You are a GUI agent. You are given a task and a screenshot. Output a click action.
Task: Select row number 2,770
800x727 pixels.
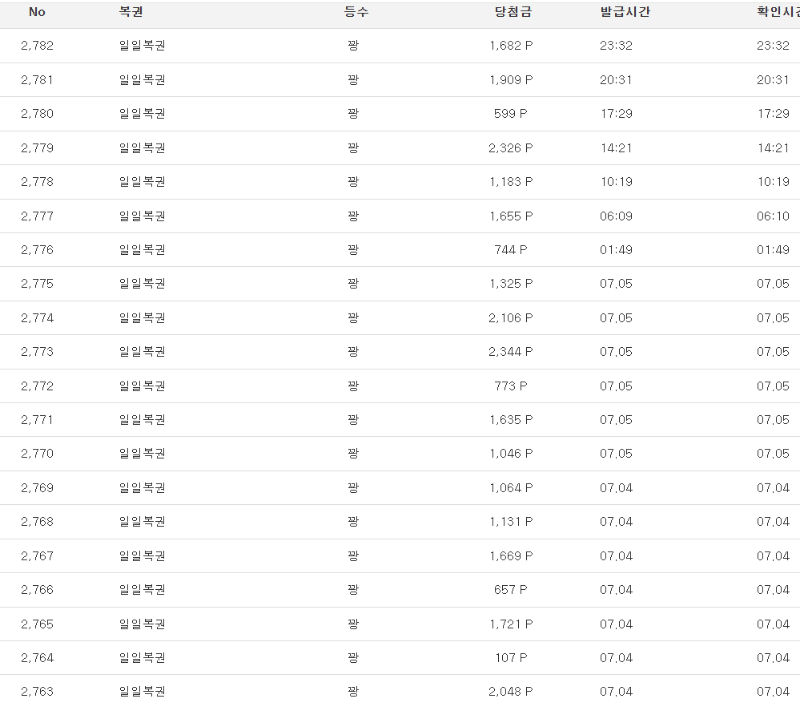37,454
